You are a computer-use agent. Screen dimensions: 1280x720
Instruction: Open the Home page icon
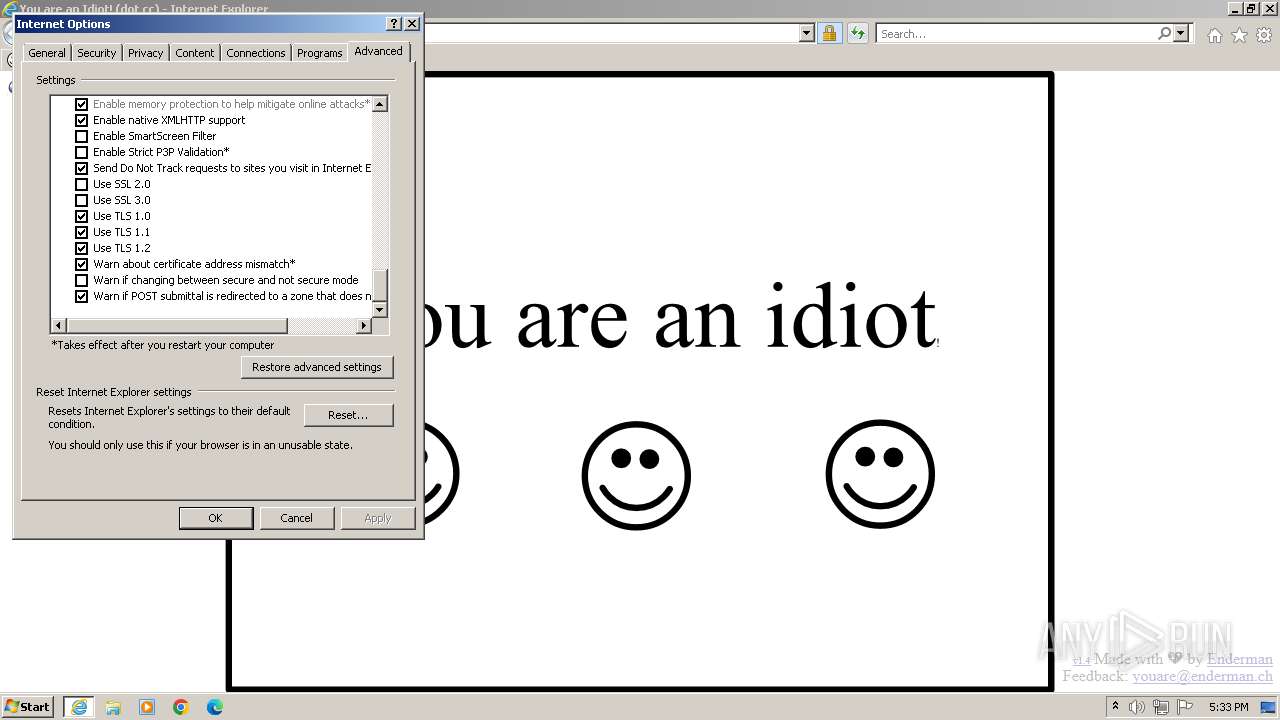[1214, 35]
